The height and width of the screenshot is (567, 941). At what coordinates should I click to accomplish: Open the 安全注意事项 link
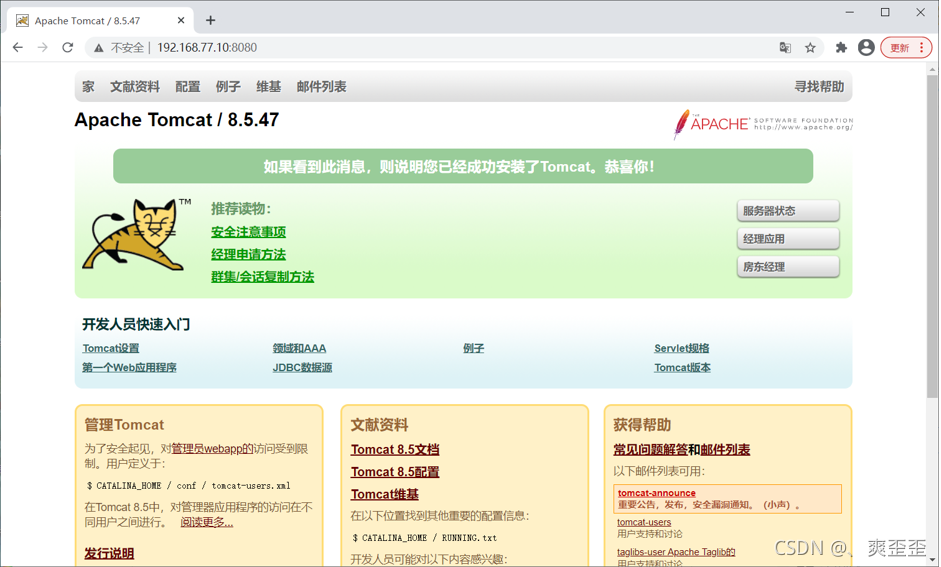[x=248, y=232]
